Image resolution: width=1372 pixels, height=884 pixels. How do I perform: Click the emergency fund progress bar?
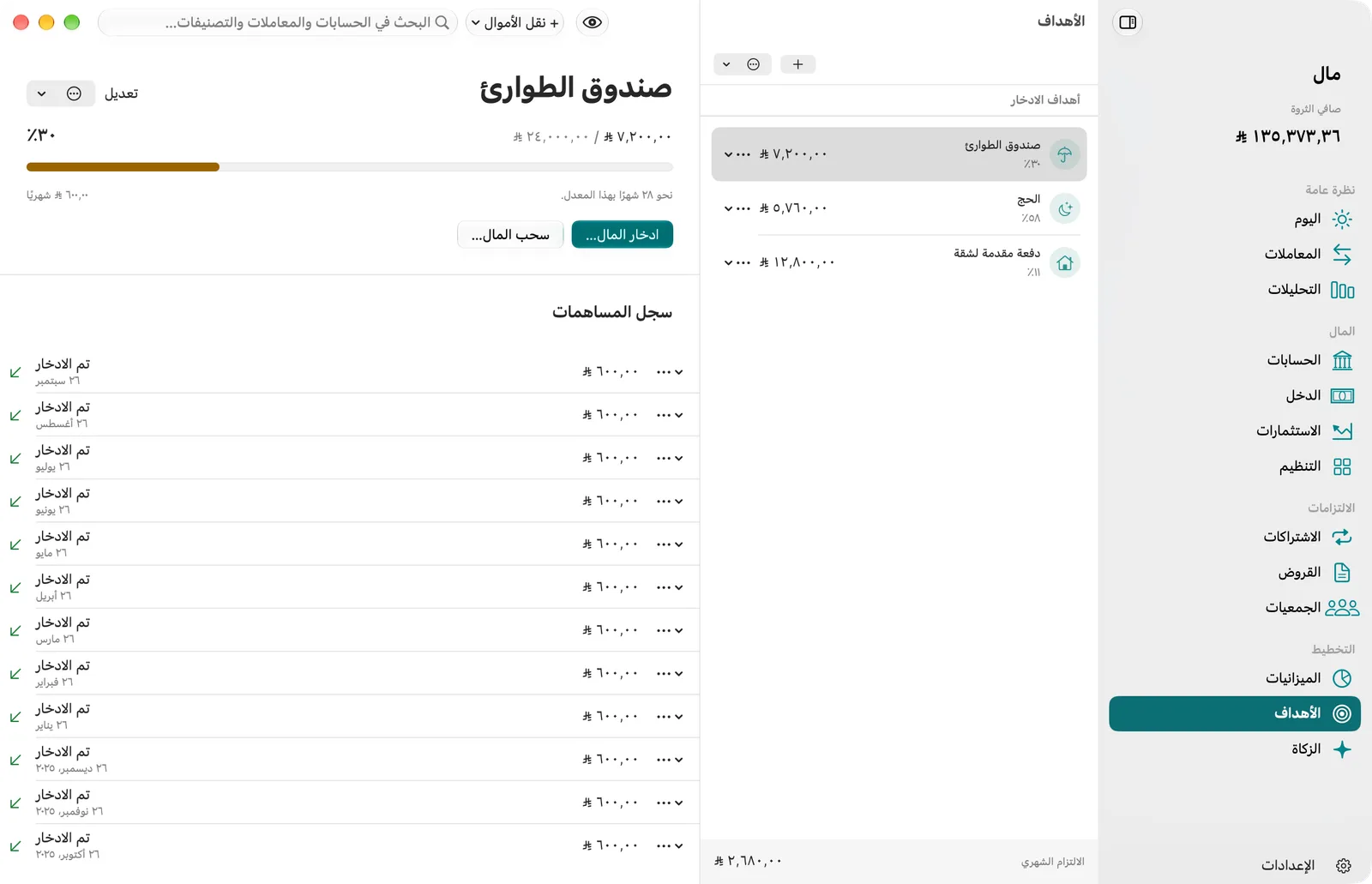coord(350,167)
